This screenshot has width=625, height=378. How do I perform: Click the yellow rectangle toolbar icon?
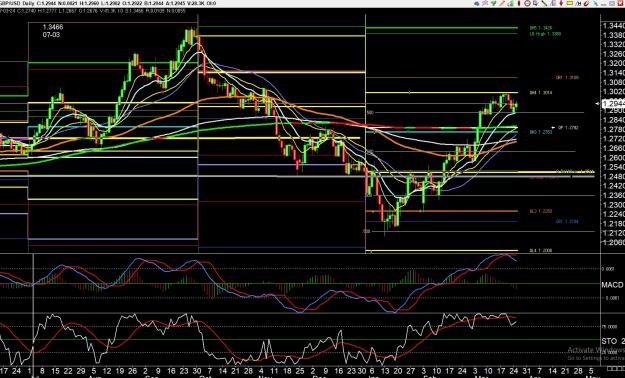coord(570,3)
